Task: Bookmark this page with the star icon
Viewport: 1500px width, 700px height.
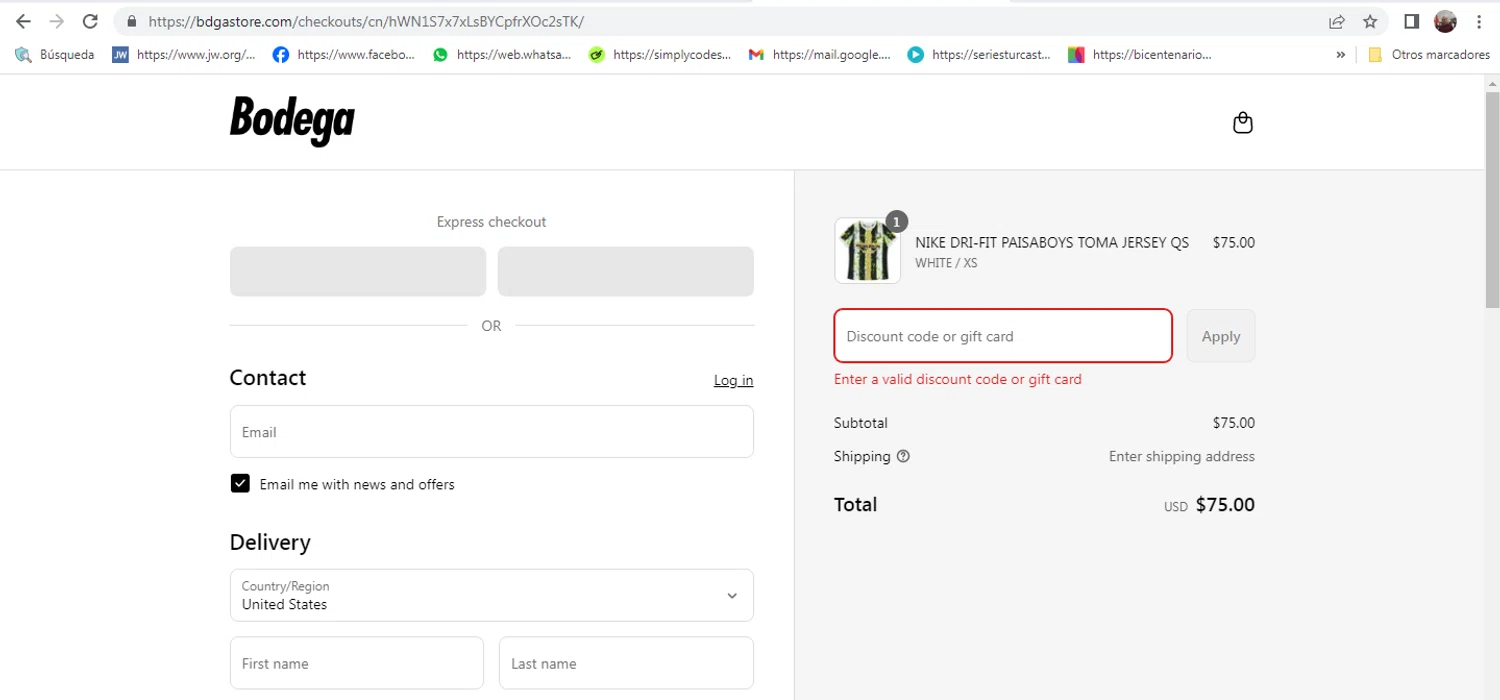Action: 1370,21
